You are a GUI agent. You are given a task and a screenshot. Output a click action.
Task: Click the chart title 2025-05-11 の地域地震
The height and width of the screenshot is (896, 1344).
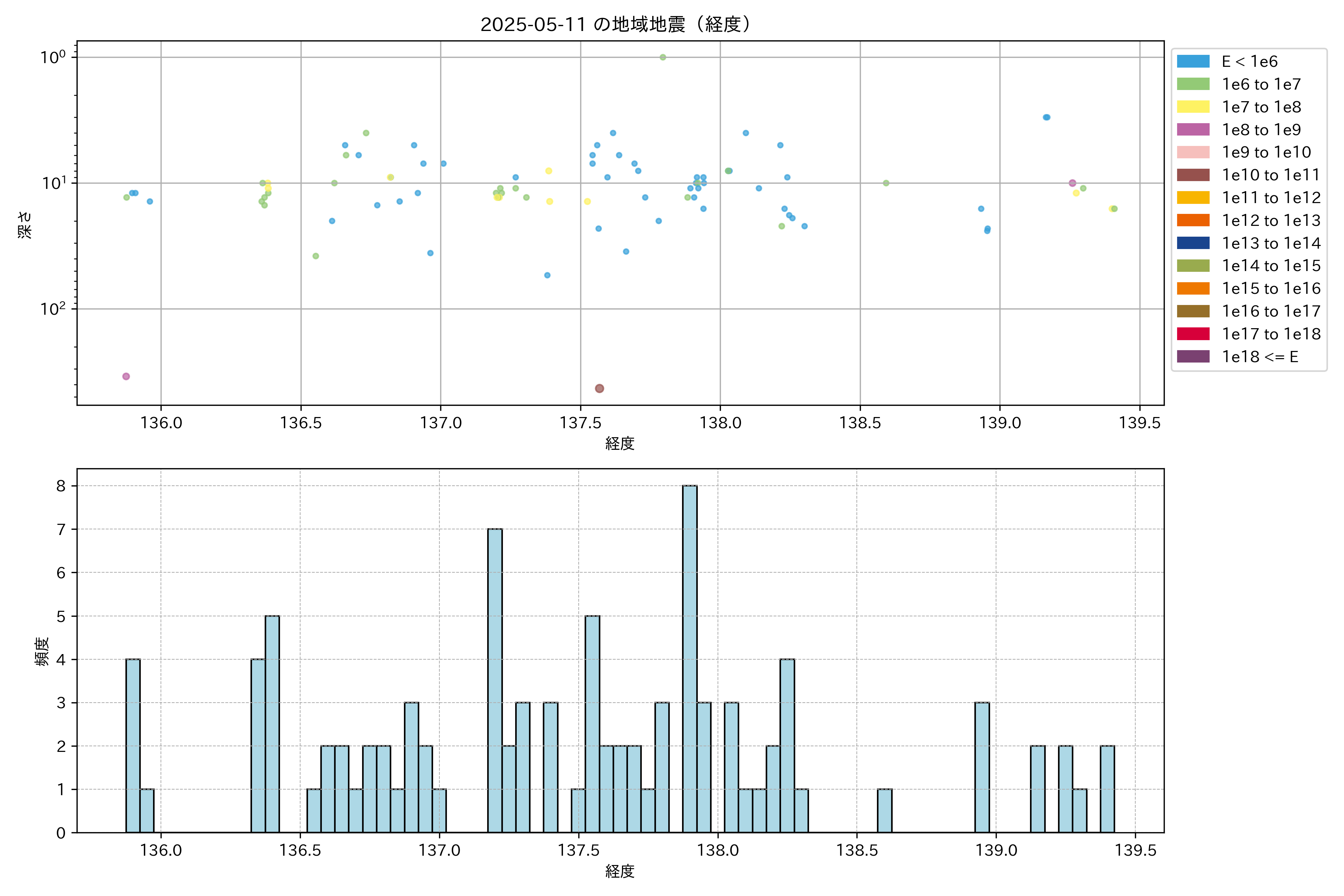click(615, 25)
